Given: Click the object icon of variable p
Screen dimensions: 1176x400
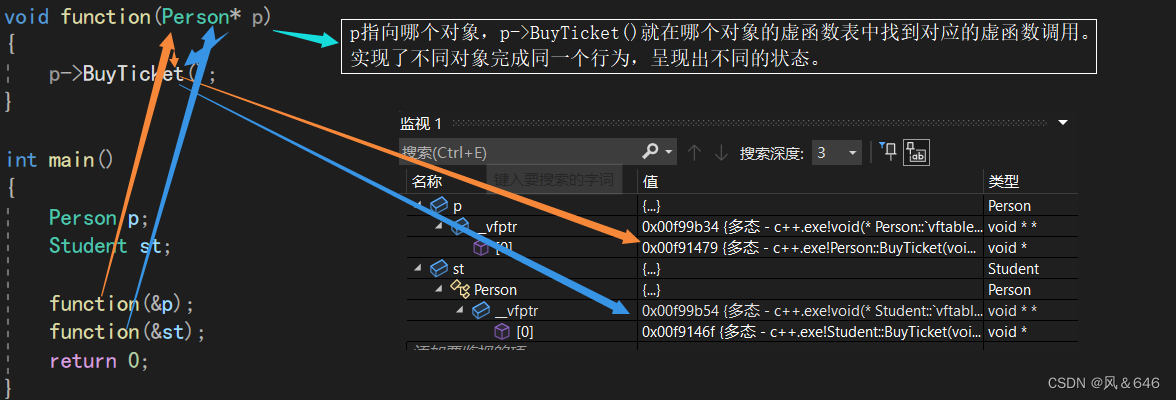Looking at the screenshot, I should (439, 206).
